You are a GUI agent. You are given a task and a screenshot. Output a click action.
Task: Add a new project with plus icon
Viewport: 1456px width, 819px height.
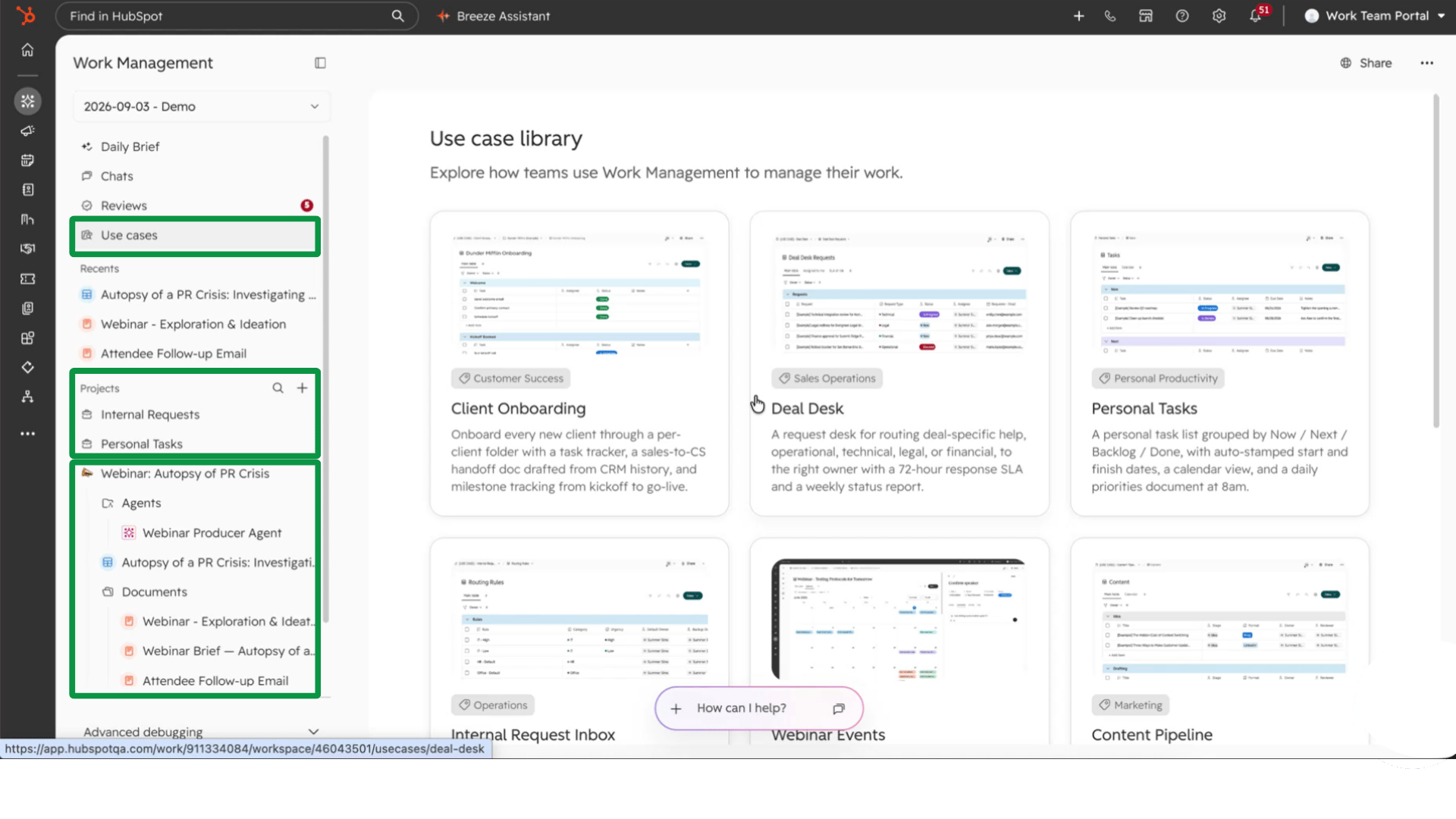[x=302, y=388]
